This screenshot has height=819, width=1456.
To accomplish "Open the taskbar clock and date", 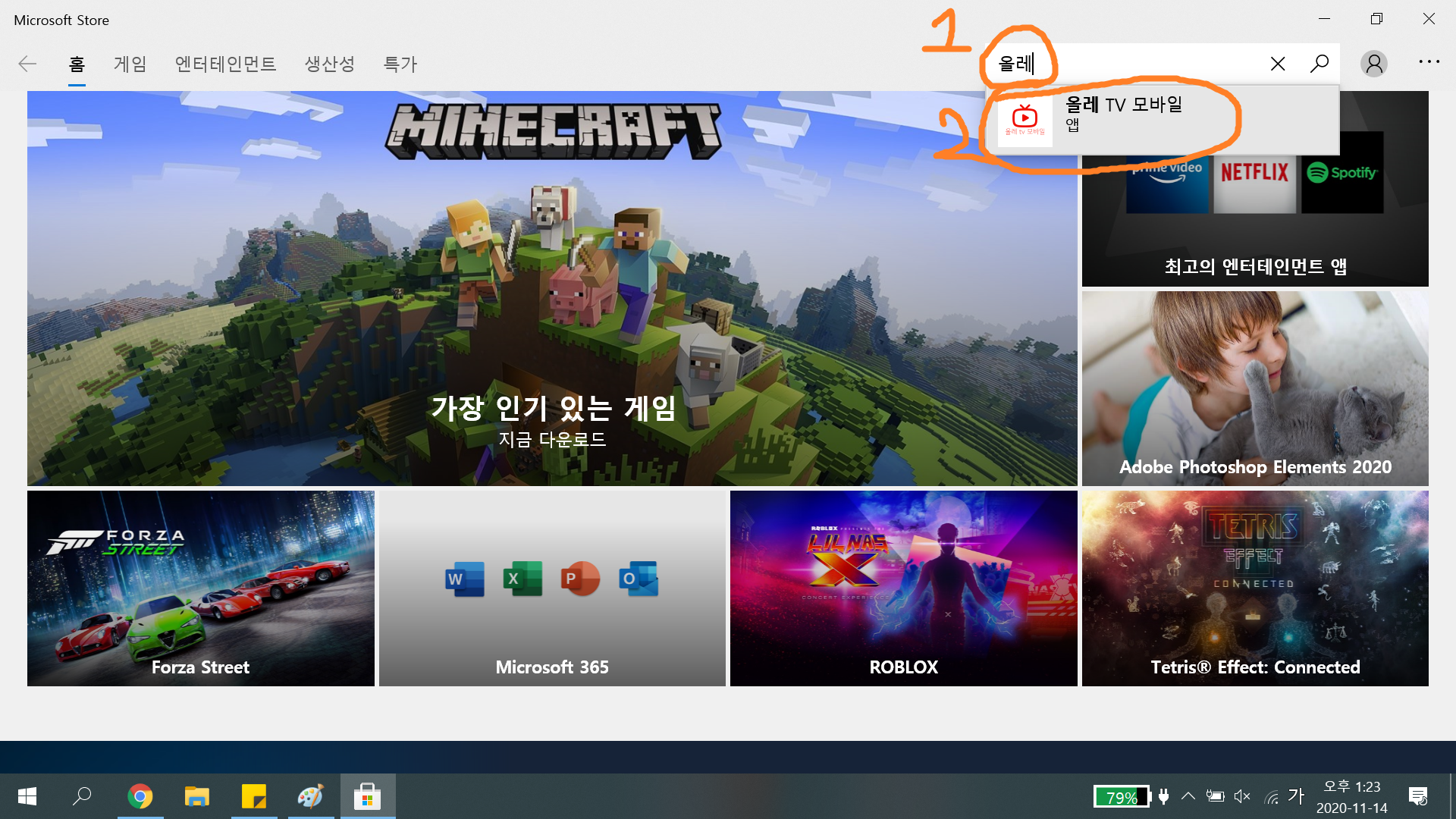I will 1352,797.
